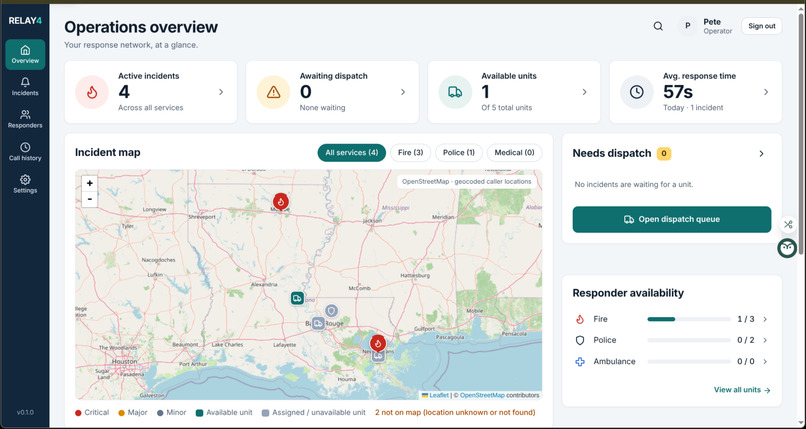Viewport: 806px width, 429px height.
Task: Click the Fire flame icon in Responder availability
Action: (580, 319)
